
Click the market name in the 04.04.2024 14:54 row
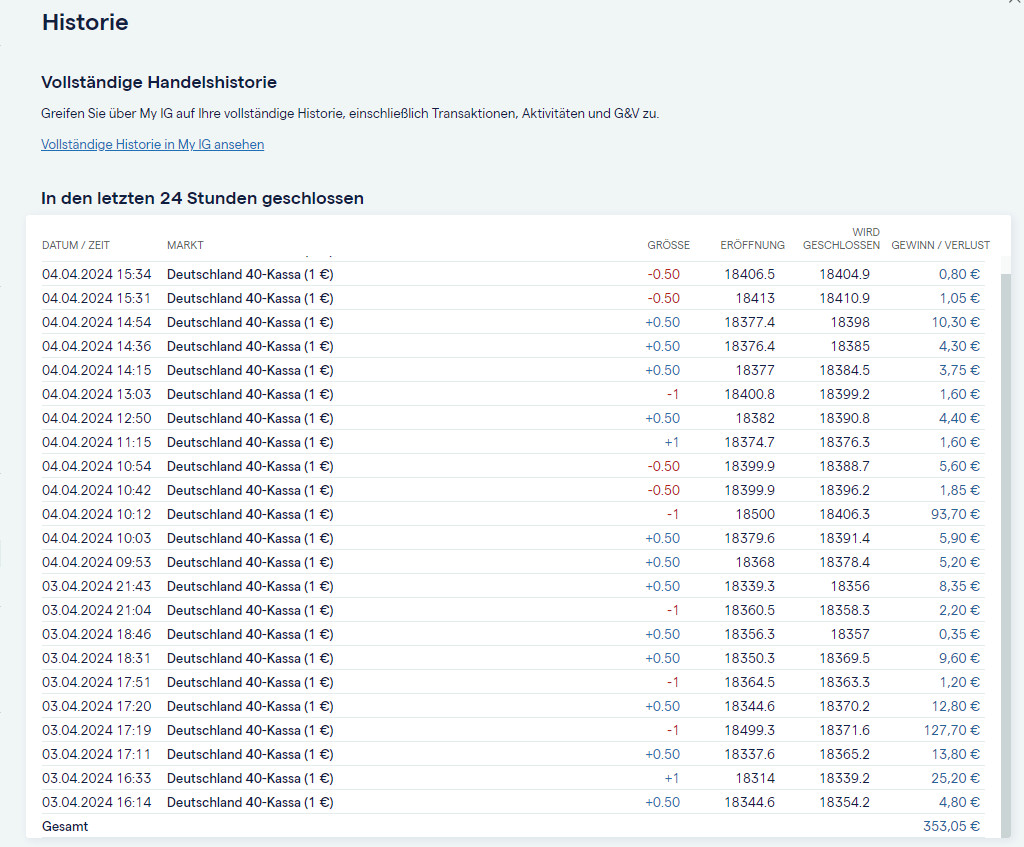250,322
